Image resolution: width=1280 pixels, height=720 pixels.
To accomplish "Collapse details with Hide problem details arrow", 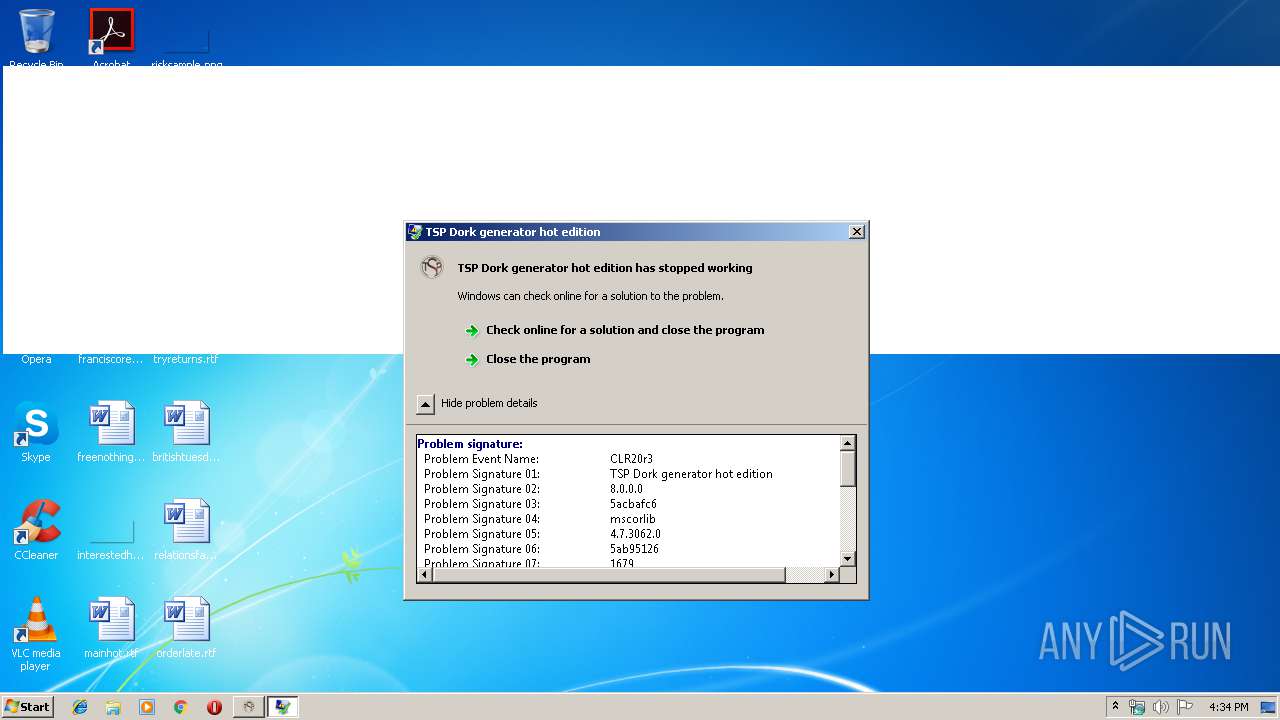I will coord(425,404).
